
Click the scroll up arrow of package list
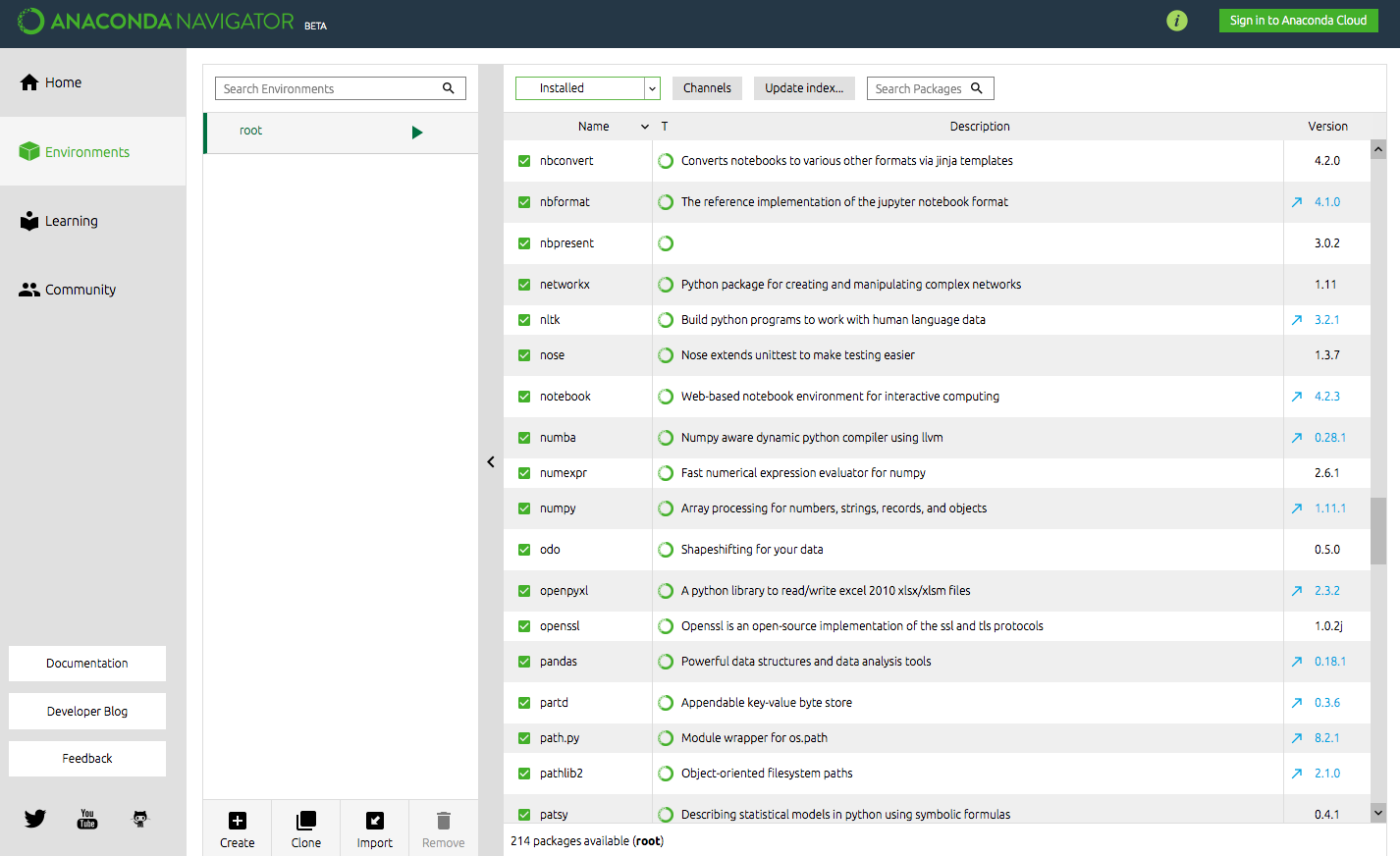coord(1378,149)
